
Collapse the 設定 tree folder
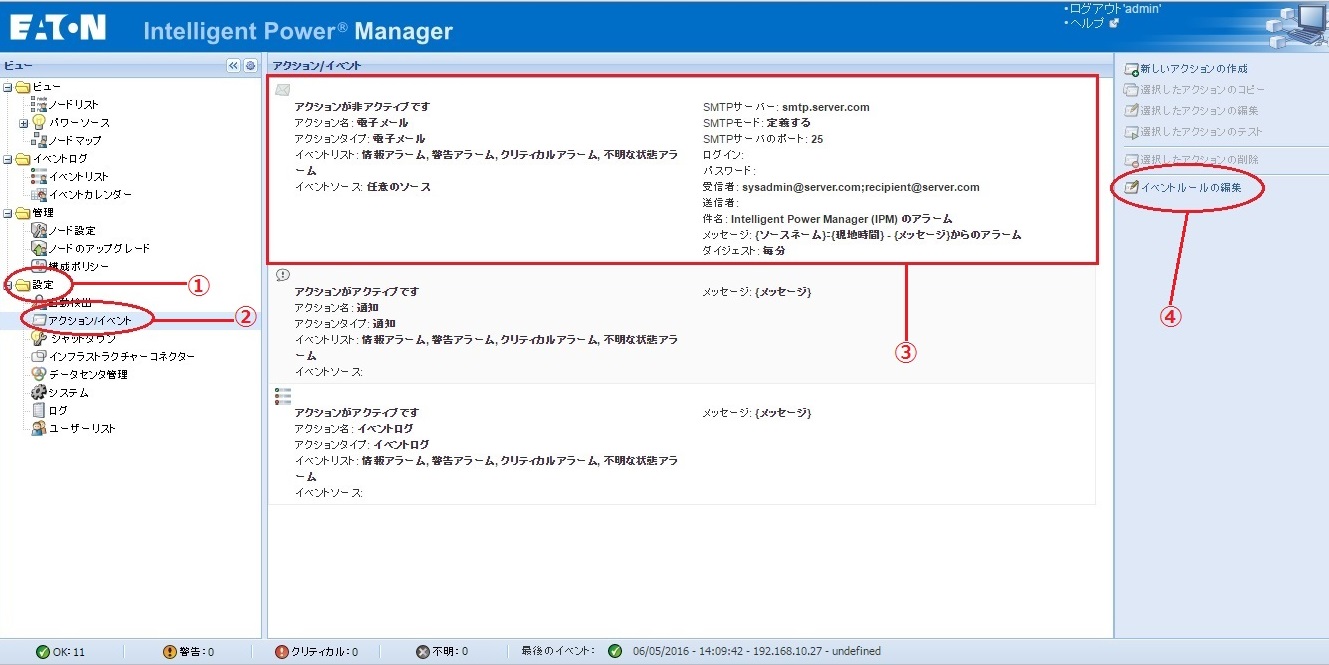click(x=7, y=285)
